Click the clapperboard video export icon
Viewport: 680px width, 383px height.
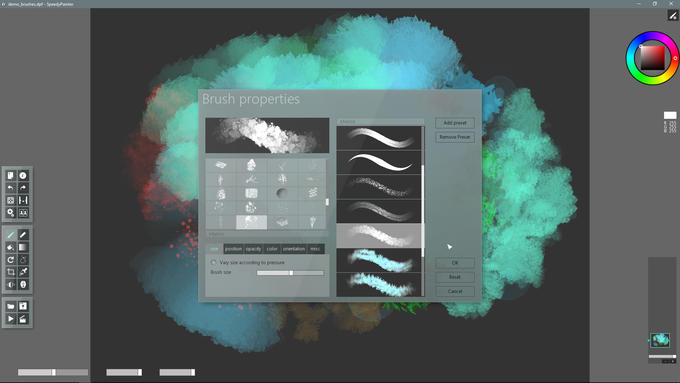click(x=23, y=319)
